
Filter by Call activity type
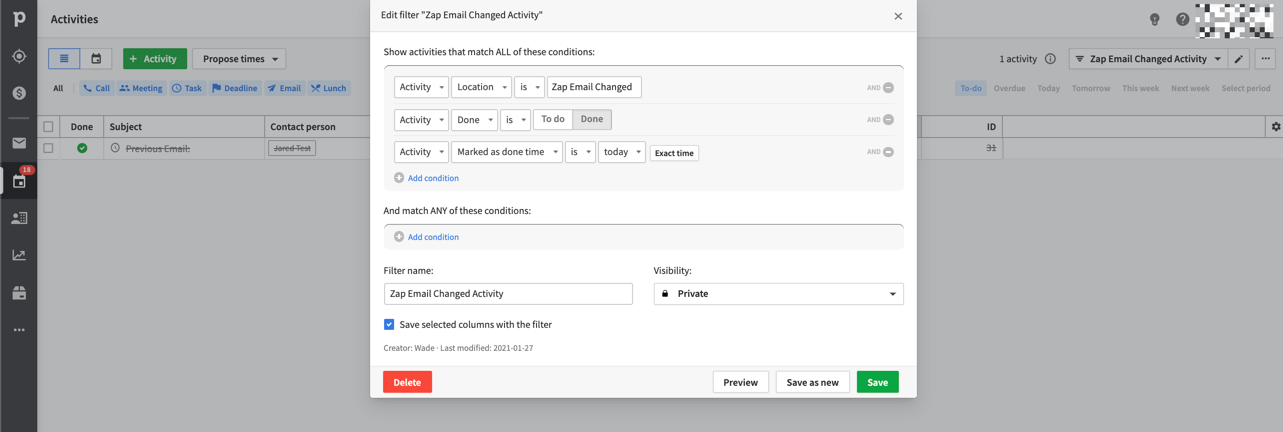[97, 88]
